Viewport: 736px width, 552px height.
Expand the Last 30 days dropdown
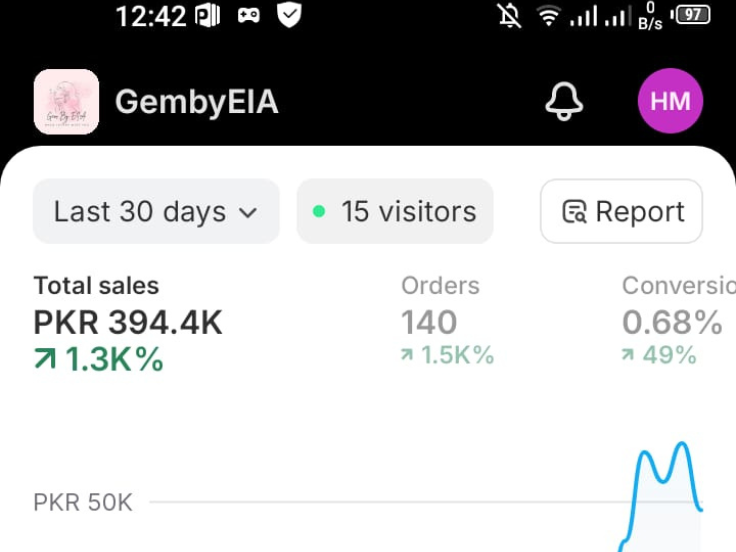(x=155, y=211)
